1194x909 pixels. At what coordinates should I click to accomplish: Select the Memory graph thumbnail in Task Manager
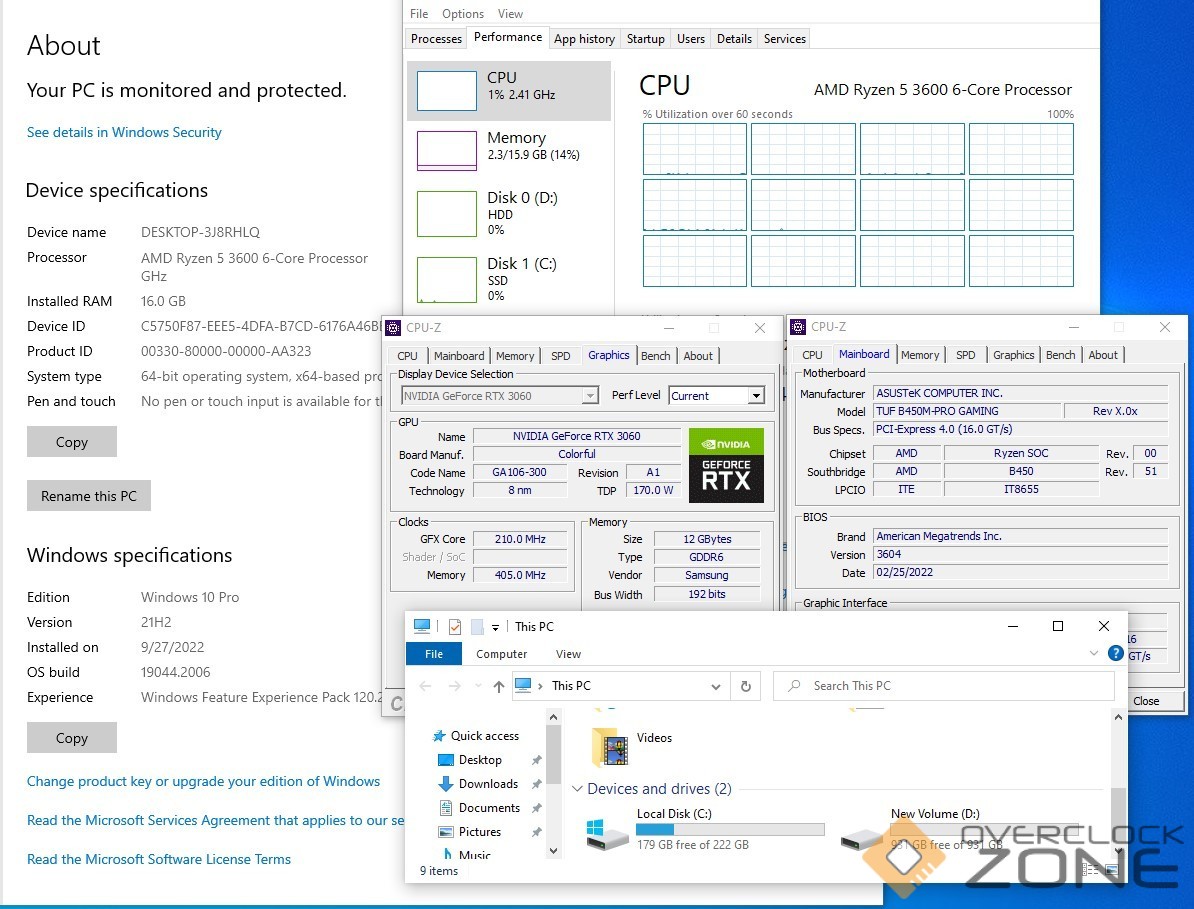(446, 150)
